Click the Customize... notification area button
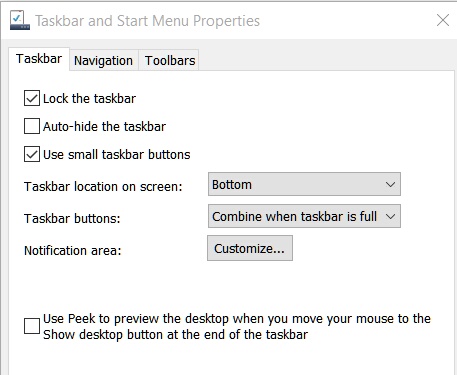The height and width of the screenshot is (375, 457). coord(250,248)
